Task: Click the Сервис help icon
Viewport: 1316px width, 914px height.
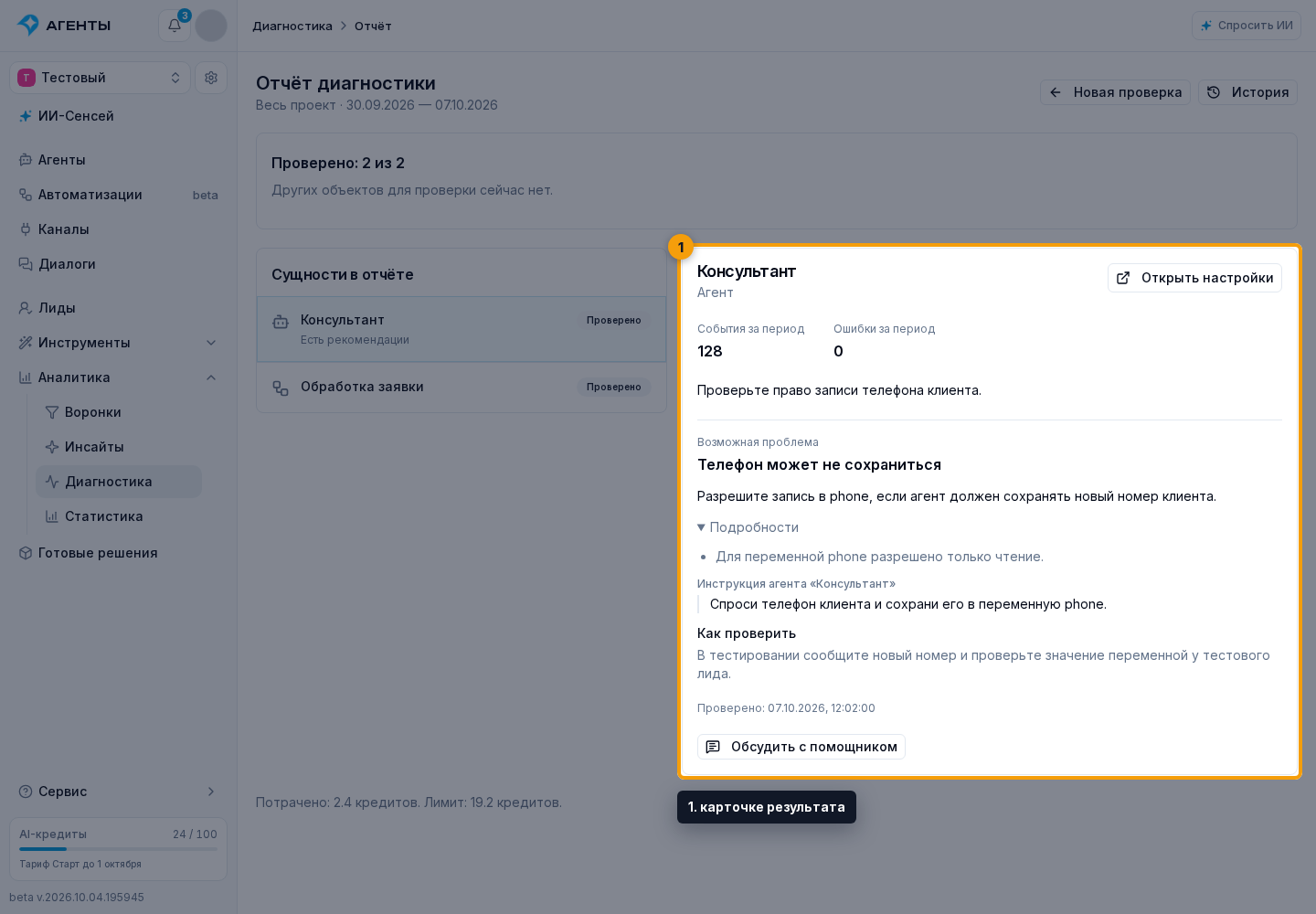Action: [x=26, y=792]
